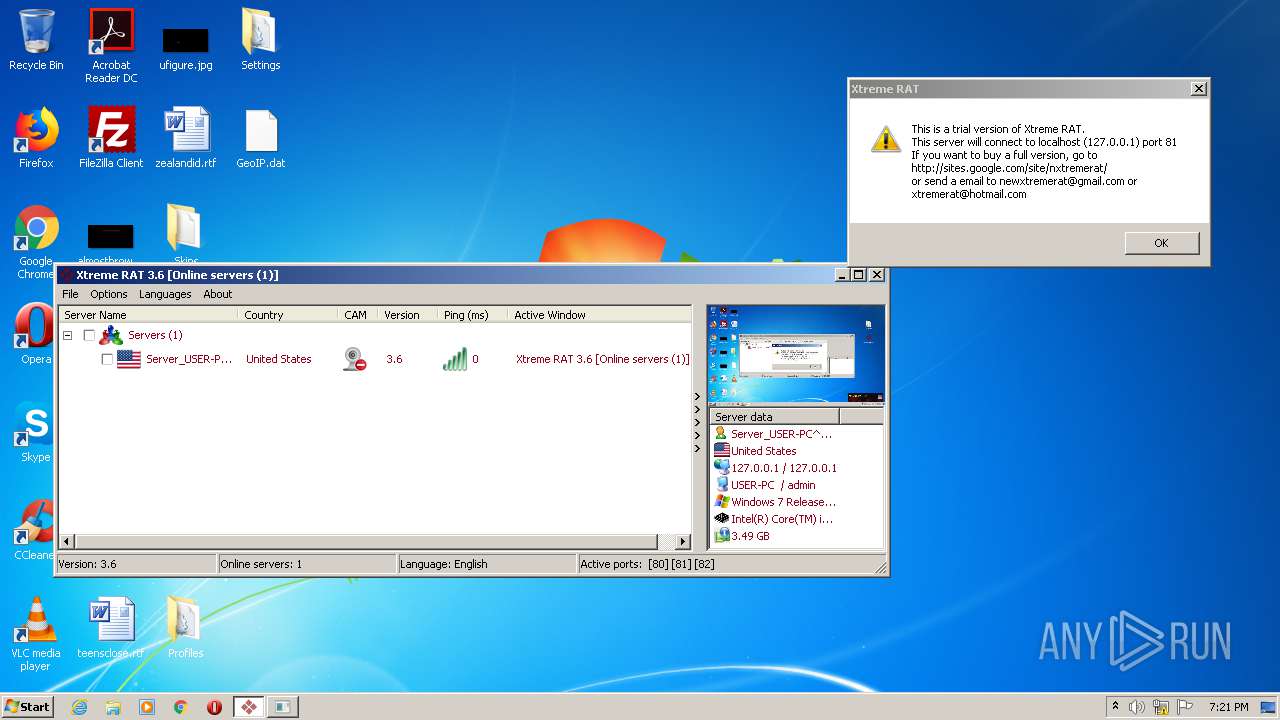Click 'Online servers: 1' in status bar
Image resolution: width=1280 pixels, height=720 pixels.
point(261,564)
